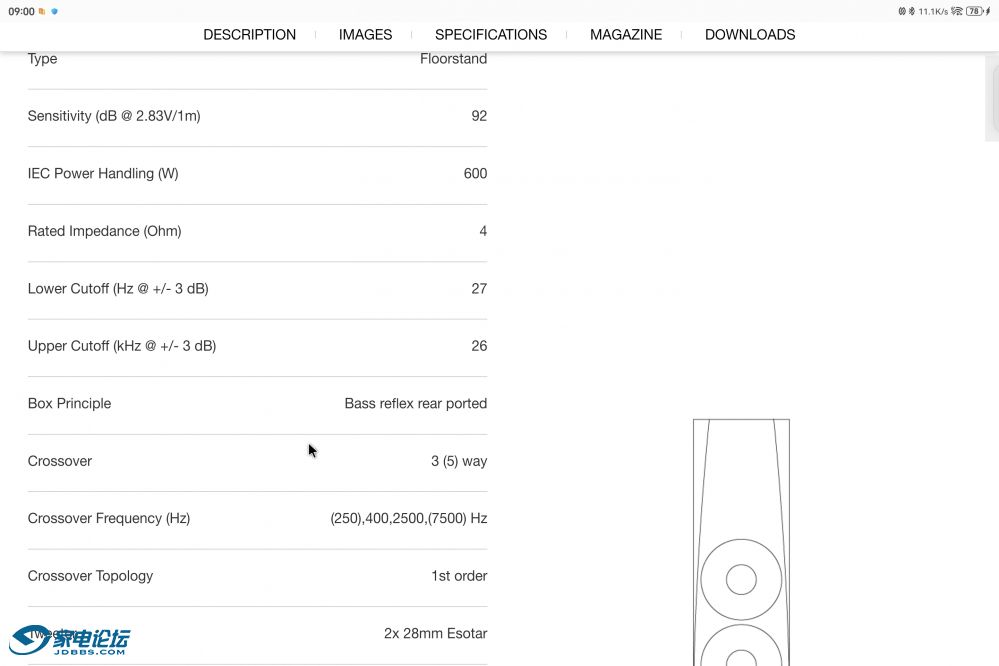Click the speaker line drawing
This screenshot has height=666, width=999.
pos(741,542)
